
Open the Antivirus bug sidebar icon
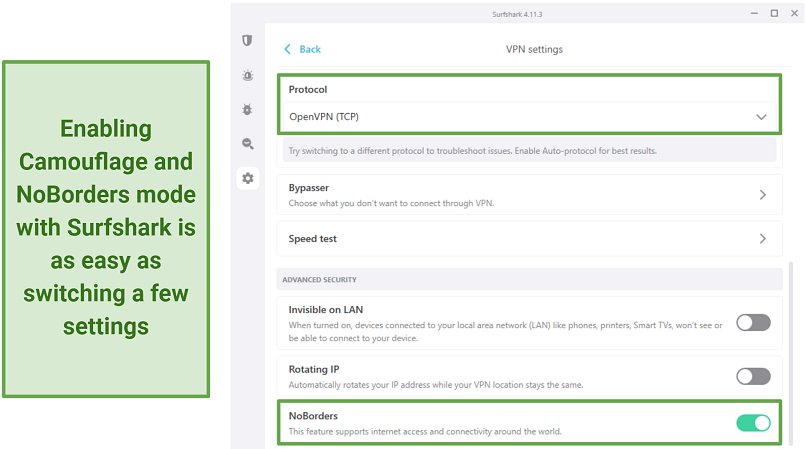[247, 110]
